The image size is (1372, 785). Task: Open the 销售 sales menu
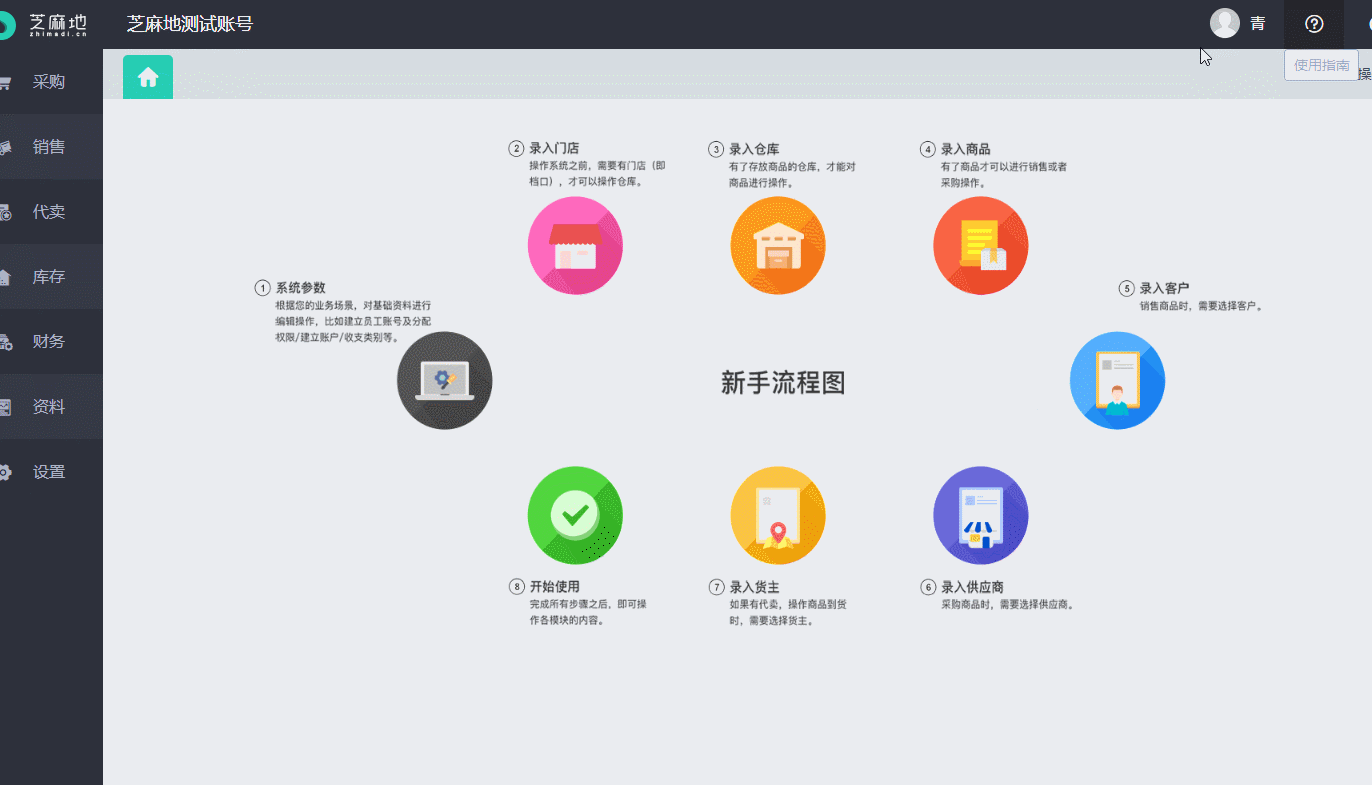51,147
